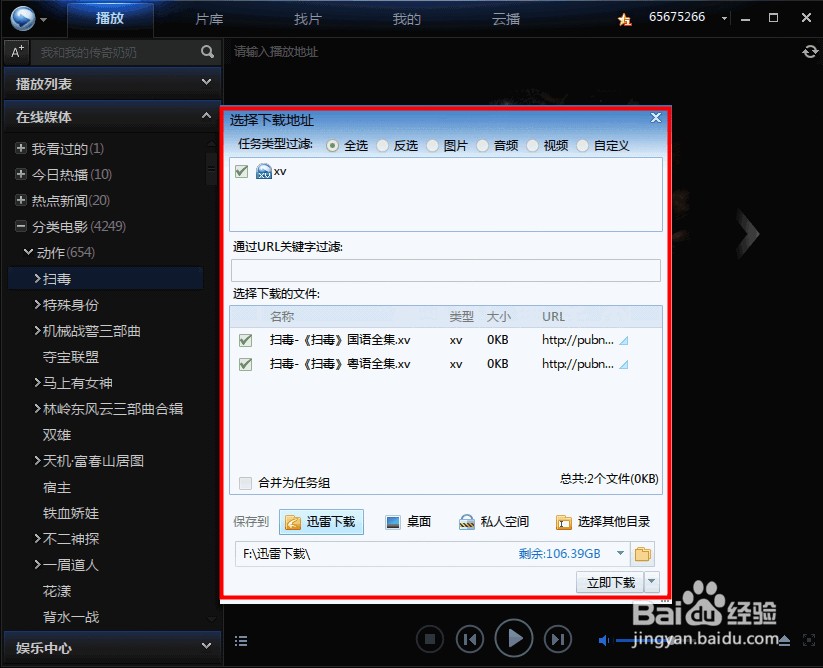
Task: Click the xv file type icon
Action: pos(263,171)
